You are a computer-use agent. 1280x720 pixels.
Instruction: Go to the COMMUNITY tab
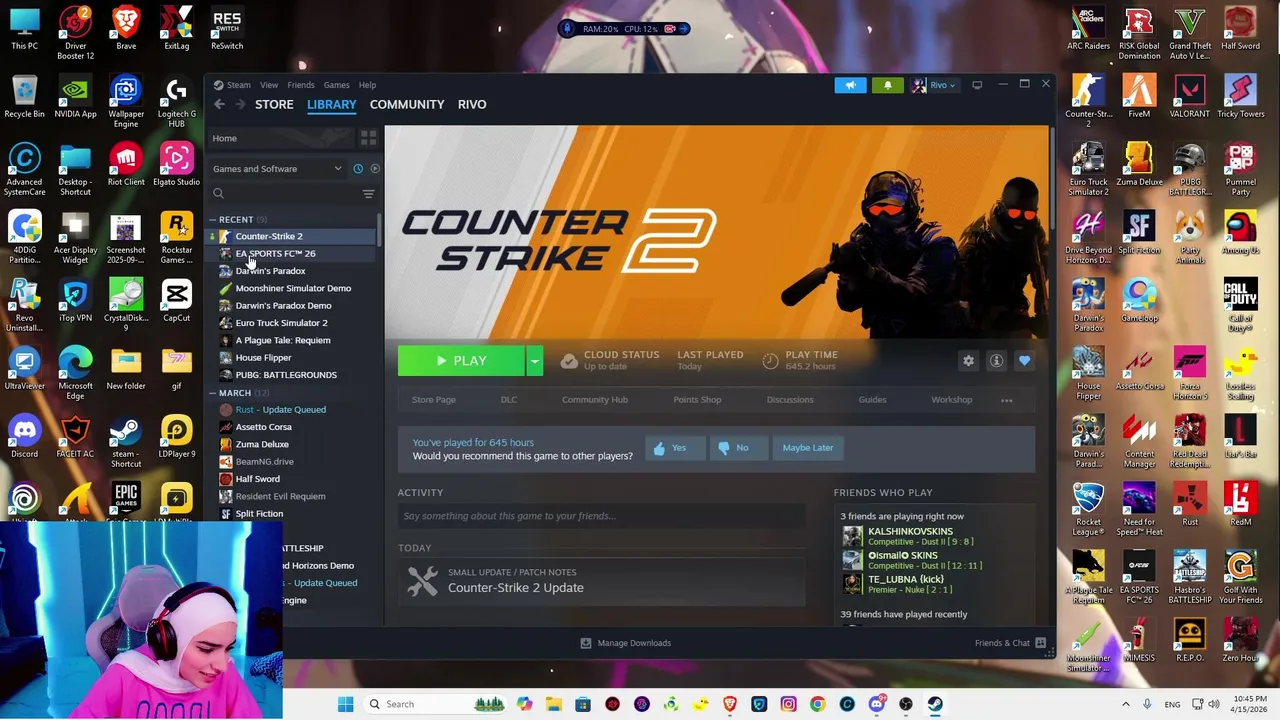[407, 104]
